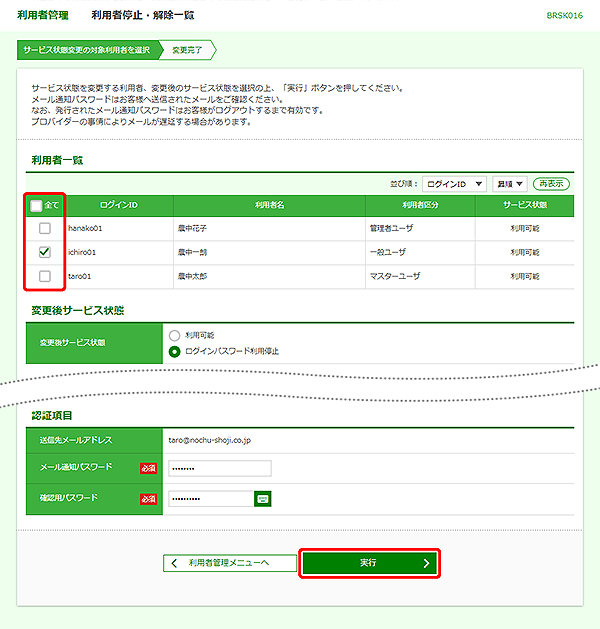Click the BRSK016 screen code

coord(564,16)
